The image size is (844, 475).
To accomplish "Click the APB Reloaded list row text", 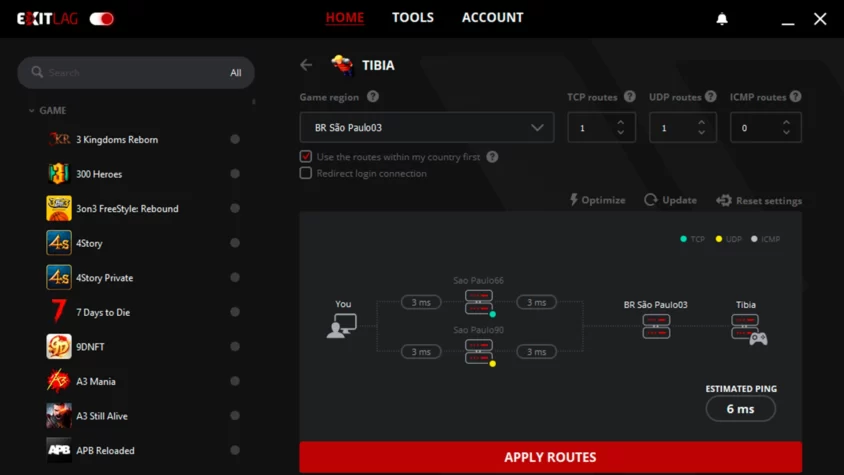I will pos(106,450).
